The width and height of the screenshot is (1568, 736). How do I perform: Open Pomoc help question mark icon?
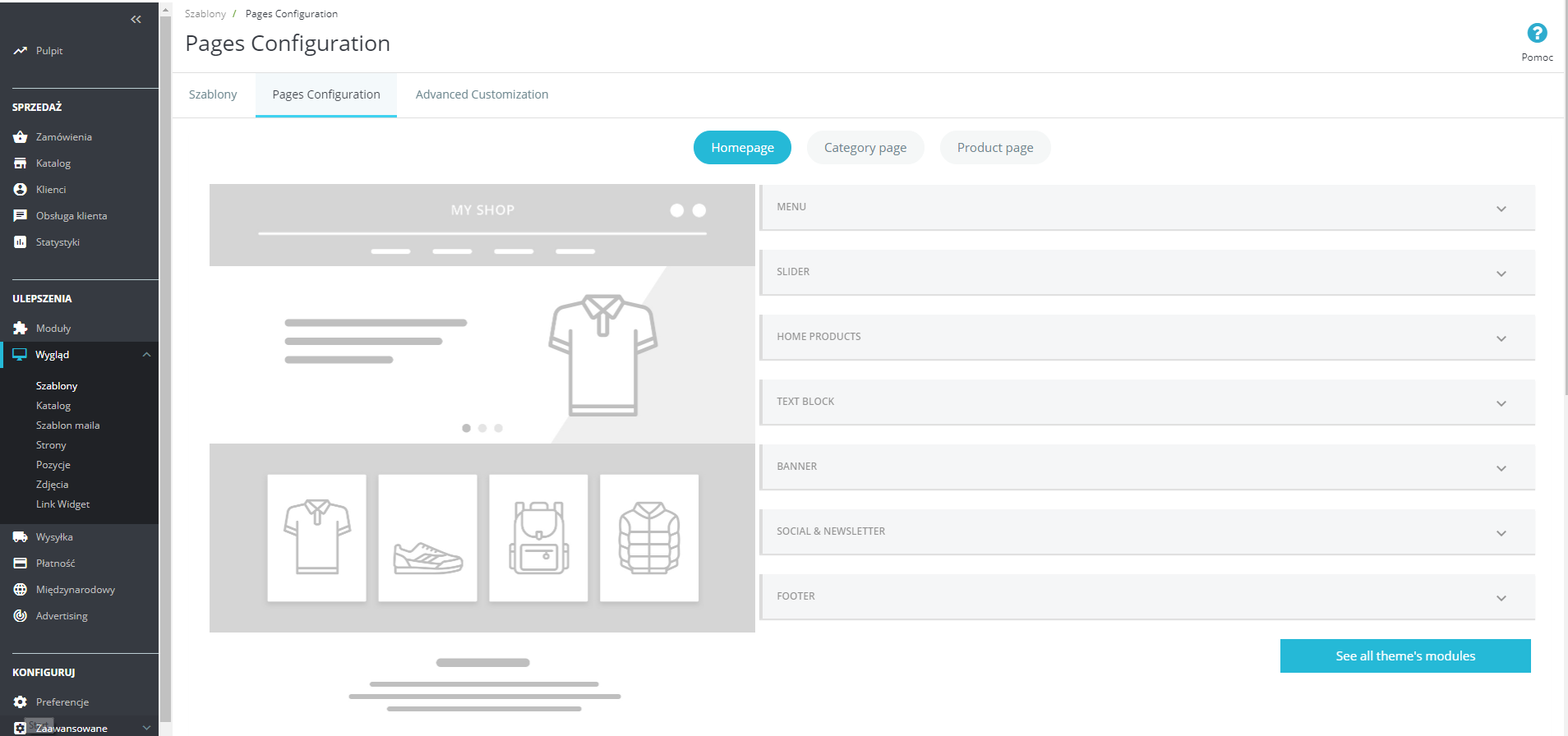[x=1537, y=33]
